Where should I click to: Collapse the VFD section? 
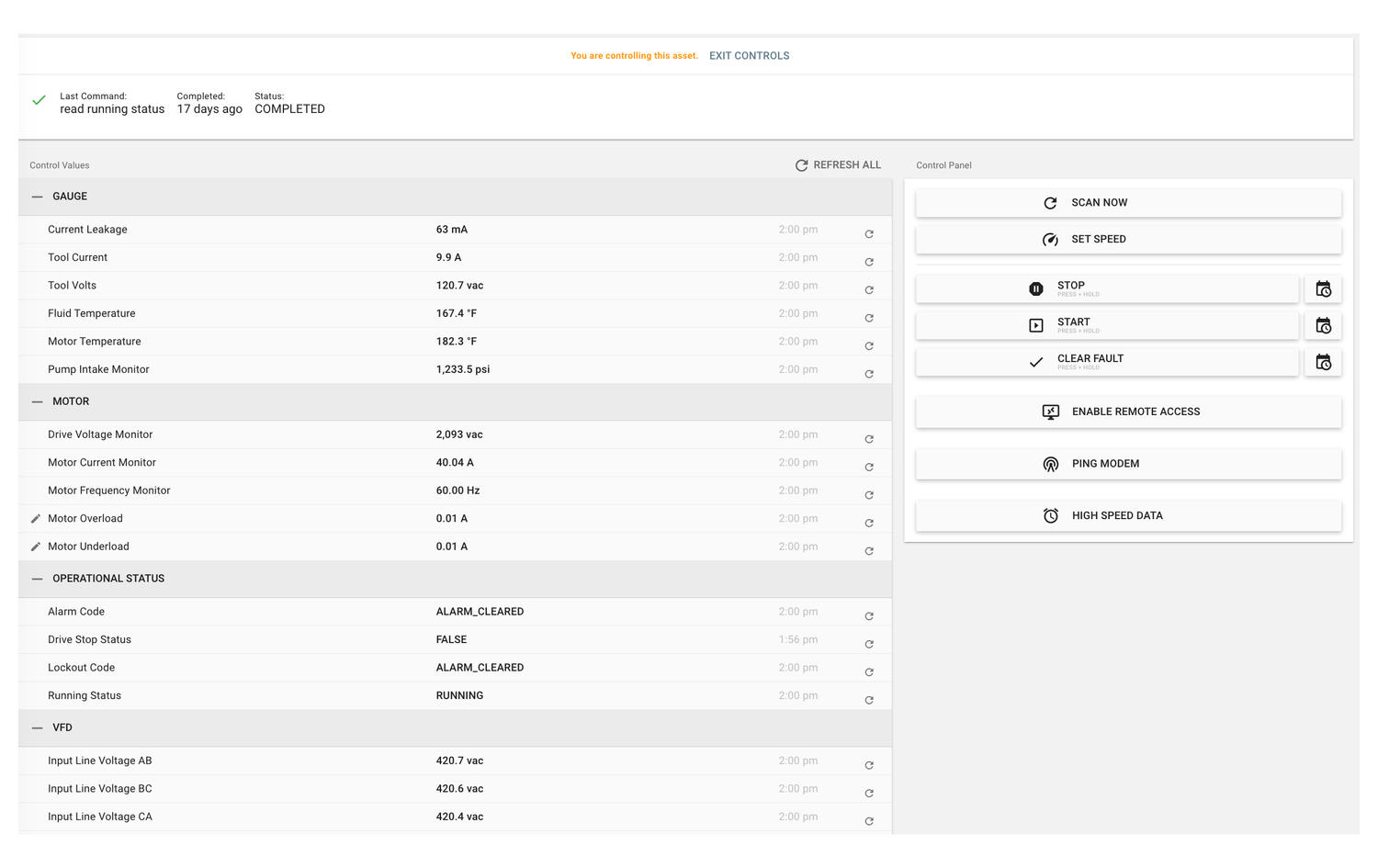point(37,727)
